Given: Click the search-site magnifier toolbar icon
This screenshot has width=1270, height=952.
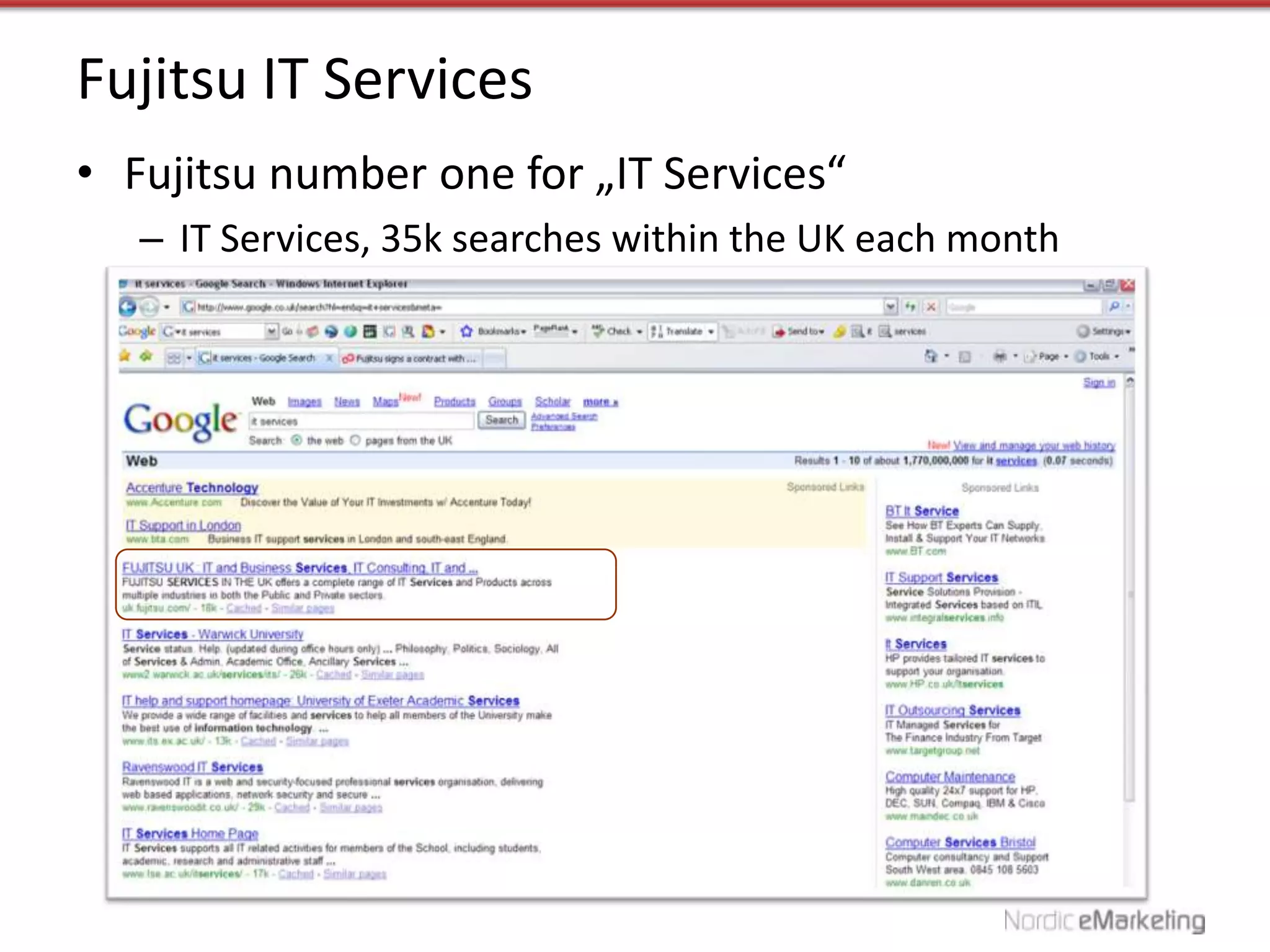Looking at the screenshot, I should 408,332.
